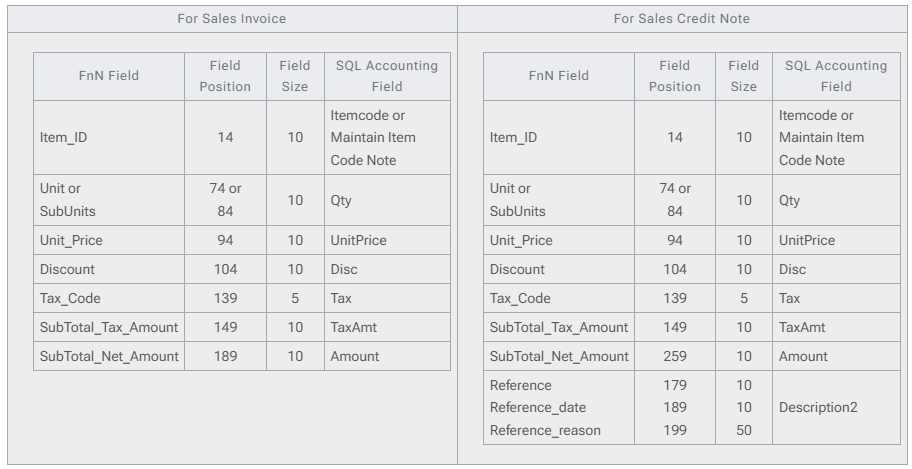Select Unit_Price cell in Sales Invoice table
Viewport: 912px width, 469px height.
pyautogui.click(x=71, y=241)
